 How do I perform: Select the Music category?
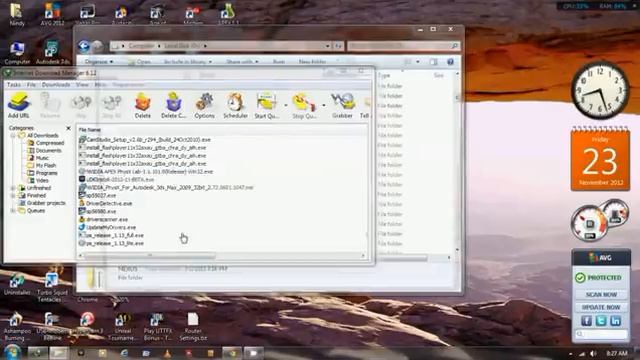point(42,158)
